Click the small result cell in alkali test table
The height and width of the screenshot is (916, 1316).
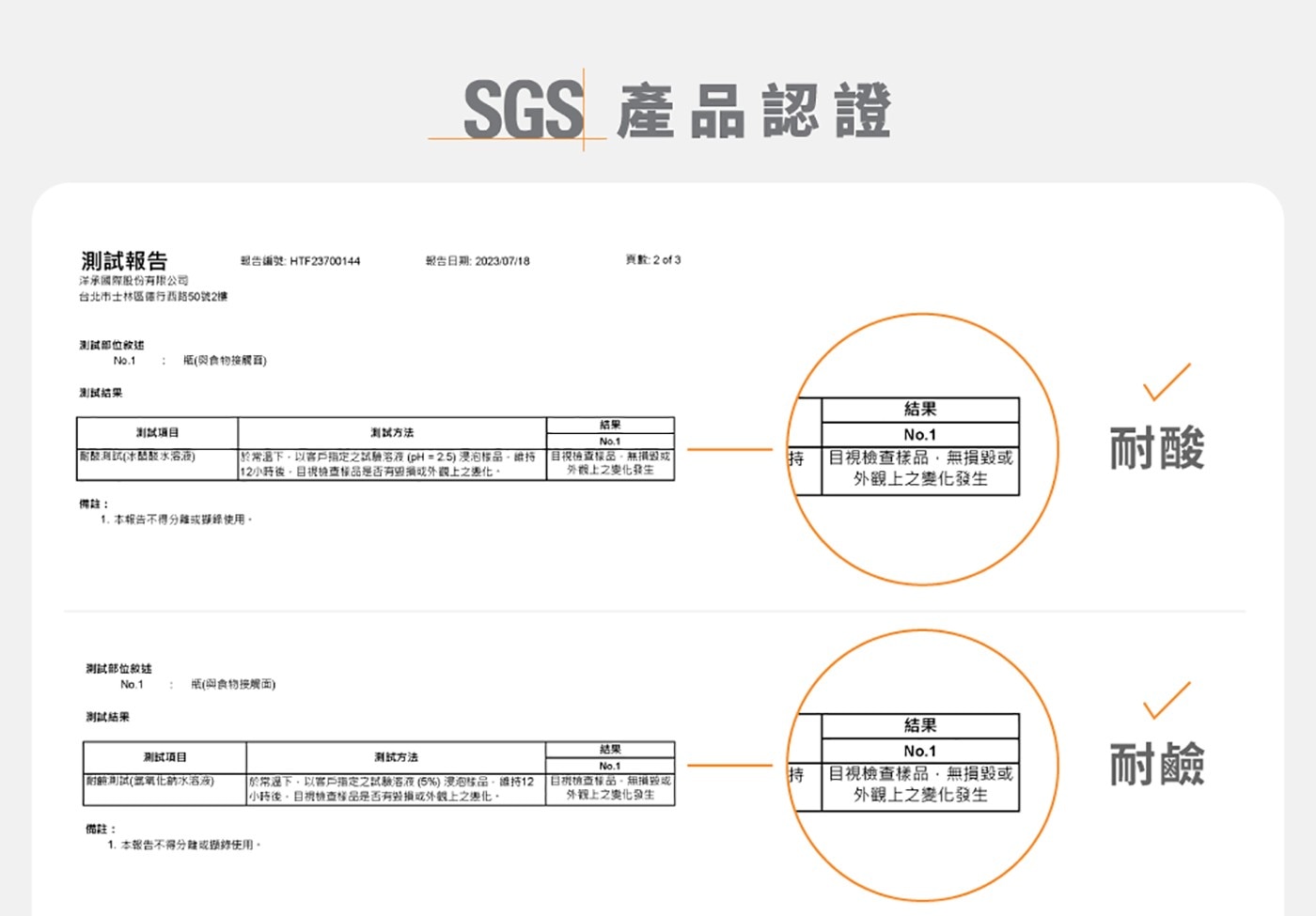pyautogui.click(x=610, y=788)
